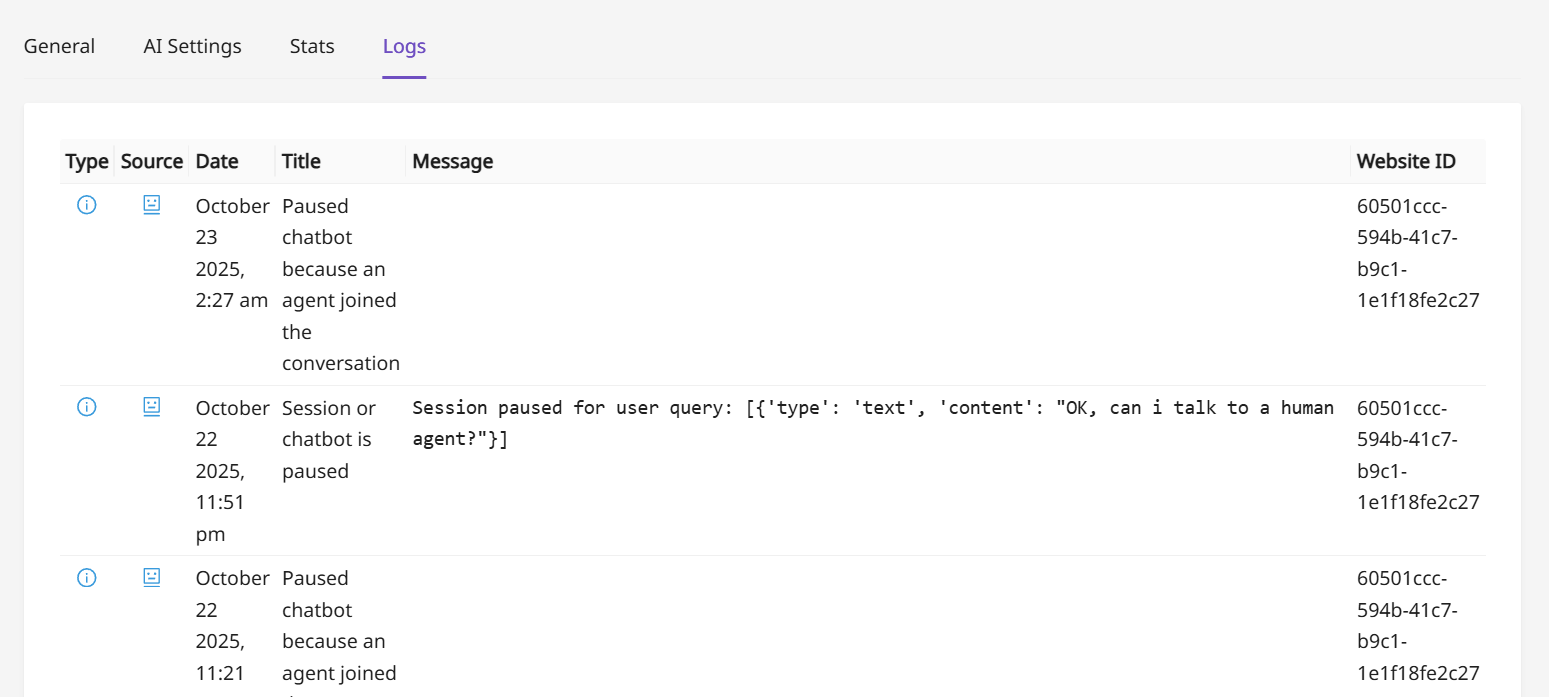Click the info type icon in first log row
The height and width of the screenshot is (697, 1549).
(x=87, y=205)
